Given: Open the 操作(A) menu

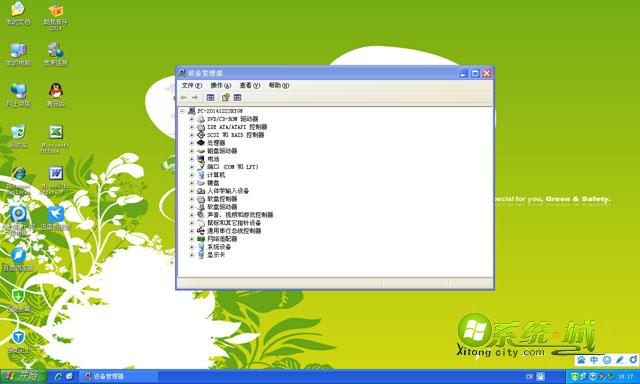Looking at the screenshot, I should point(221,85).
